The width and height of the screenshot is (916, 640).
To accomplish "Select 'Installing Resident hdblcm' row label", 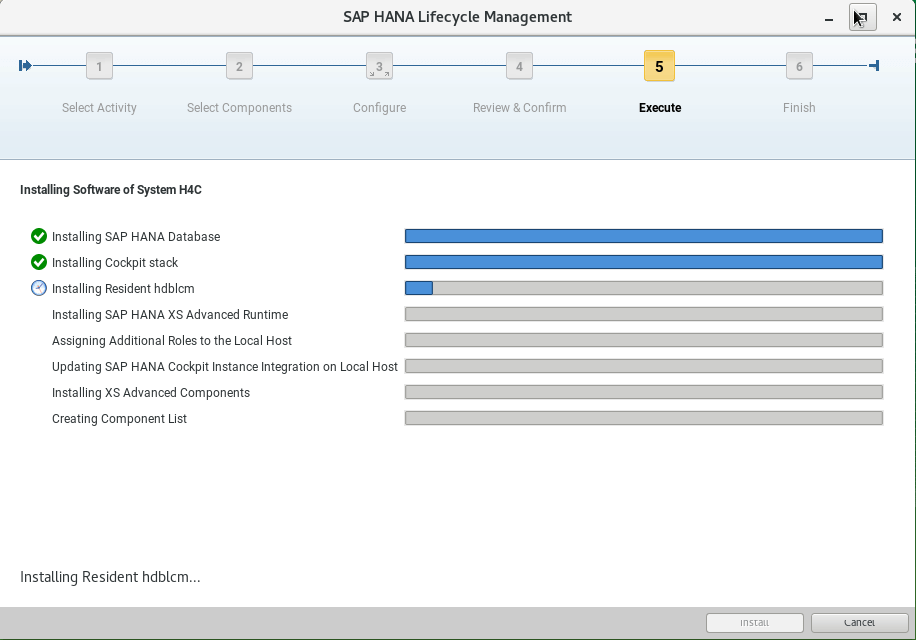I will 123,288.
